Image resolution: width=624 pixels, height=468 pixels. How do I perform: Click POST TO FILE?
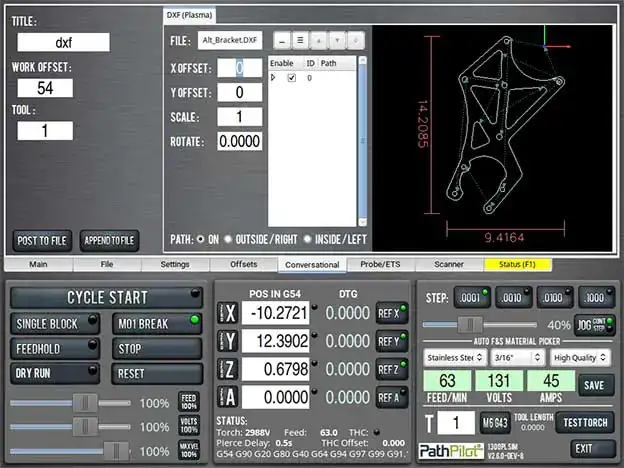[42, 241]
